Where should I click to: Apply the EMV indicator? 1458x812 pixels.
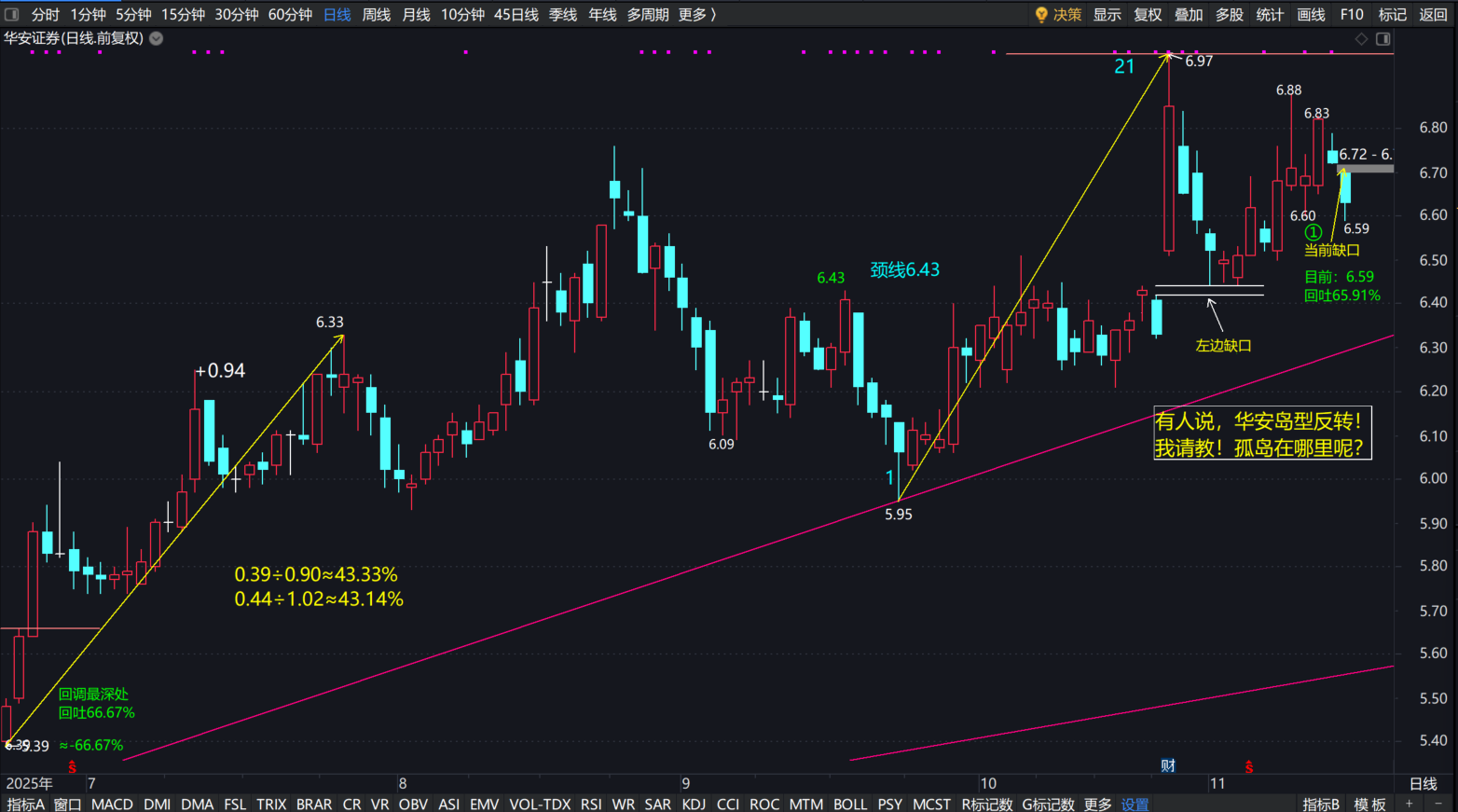tap(484, 804)
